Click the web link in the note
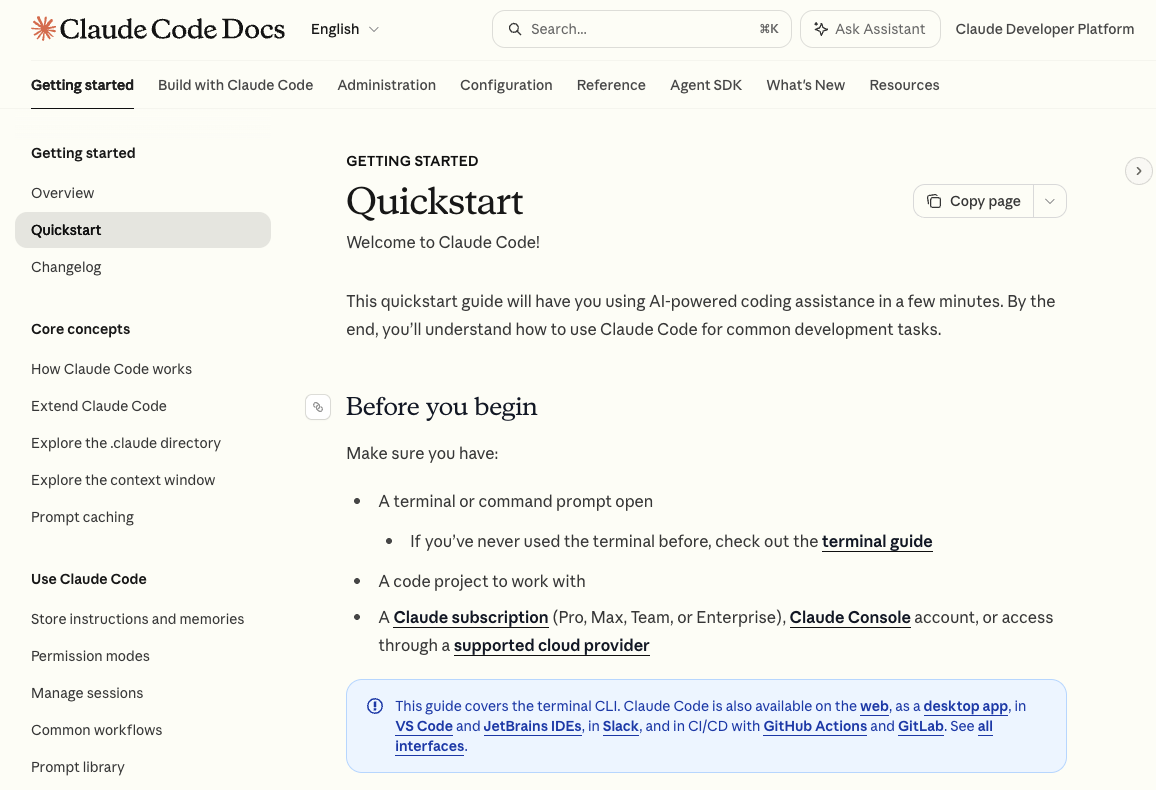Viewport: 1156px width, 790px height. (874, 706)
